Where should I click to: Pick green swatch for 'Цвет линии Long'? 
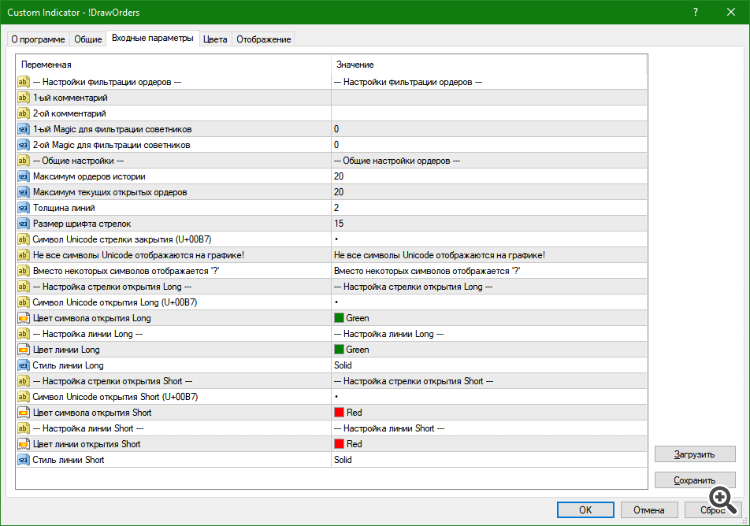(339, 350)
